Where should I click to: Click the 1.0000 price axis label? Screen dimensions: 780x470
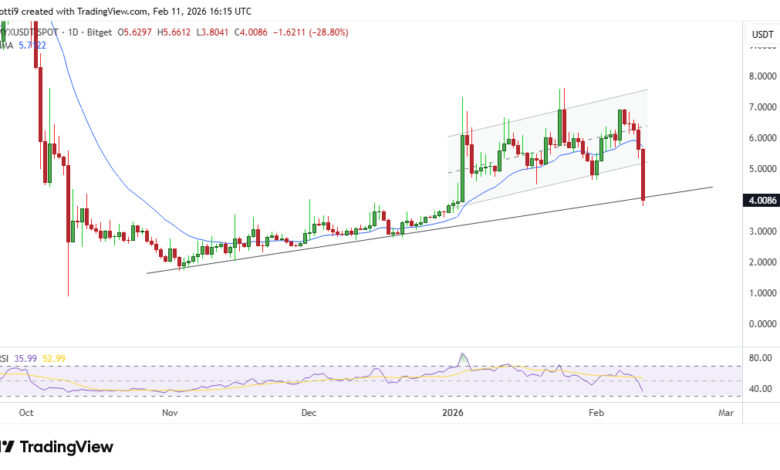click(762, 293)
